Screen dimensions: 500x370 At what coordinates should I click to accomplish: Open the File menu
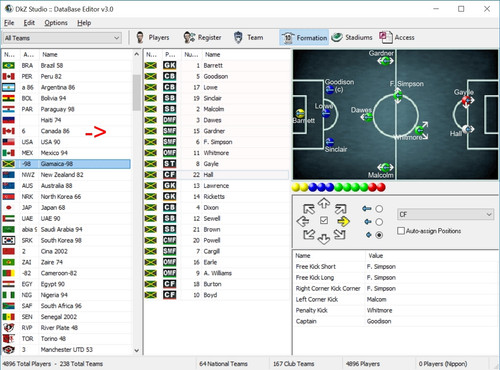9,23
